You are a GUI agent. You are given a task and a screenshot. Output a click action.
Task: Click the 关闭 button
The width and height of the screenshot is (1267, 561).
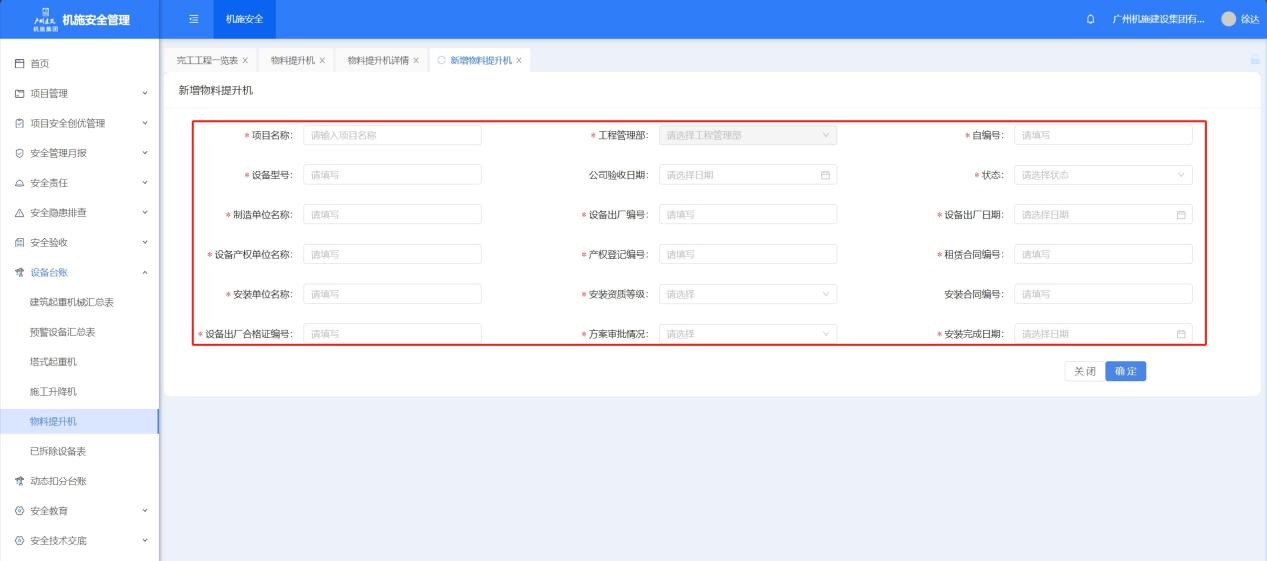(1084, 371)
